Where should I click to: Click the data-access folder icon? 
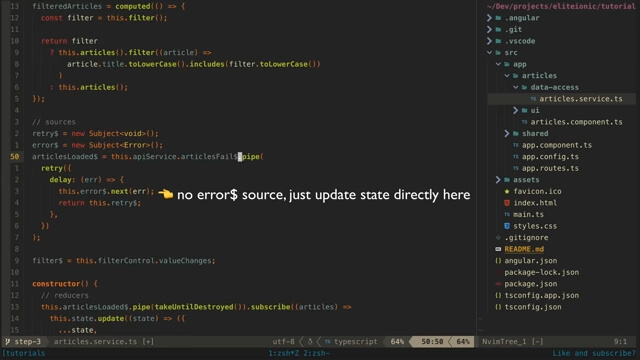pos(524,87)
